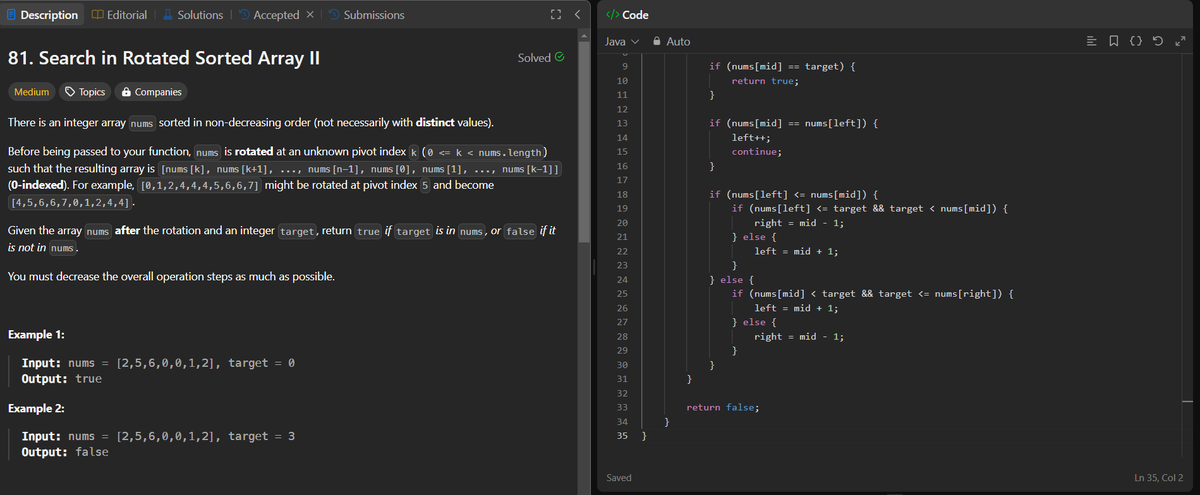Click line number 33 in the gutter
Viewport: 1200px width, 495px height.
pyautogui.click(x=622, y=407)
